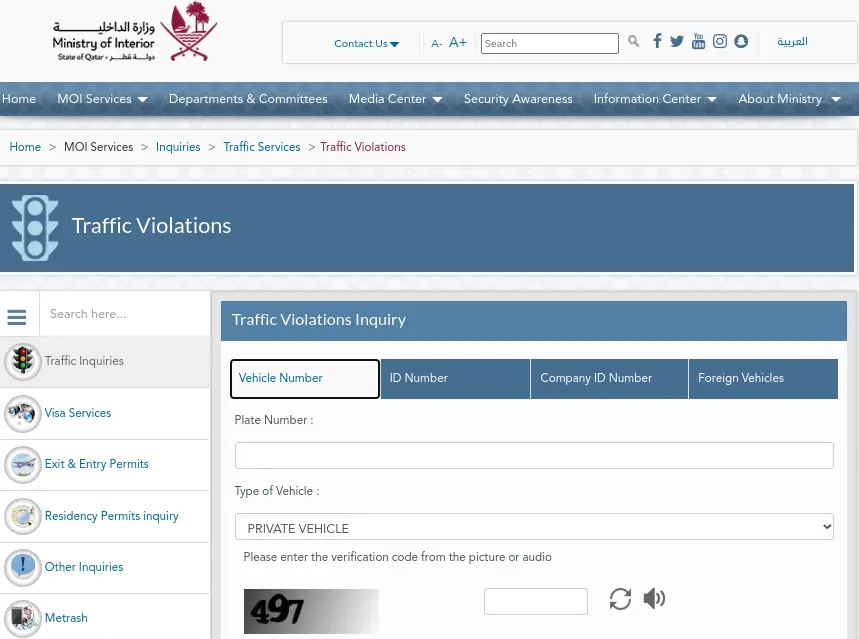Refresh the captcha verification image
The width and height of the screenshot is (859, 639).
coord(620,598)
